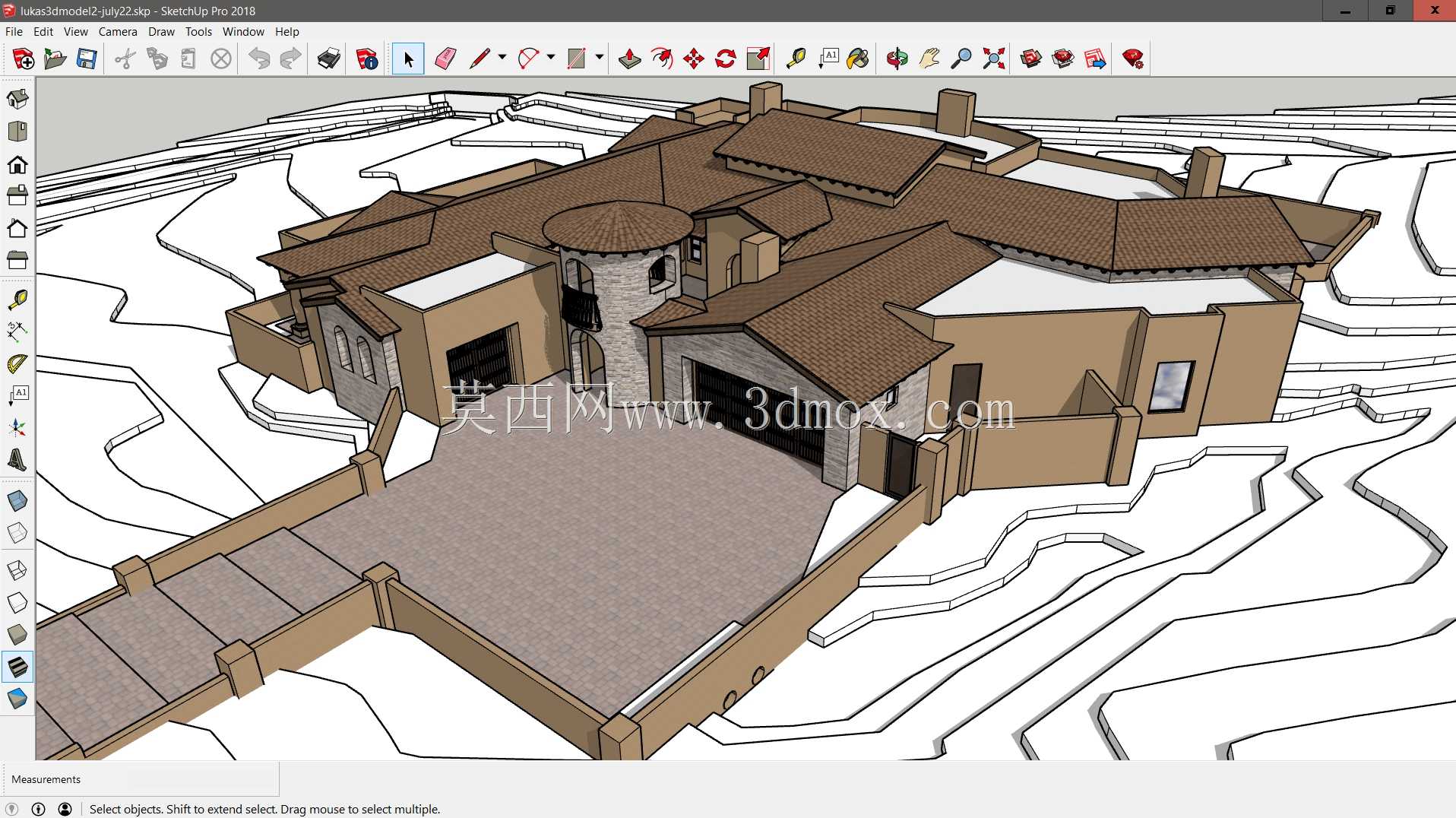Activate the Select arrow tool
Image resolution: width=1456 pixels, height=818 pixels.
(x=408, y=59)
